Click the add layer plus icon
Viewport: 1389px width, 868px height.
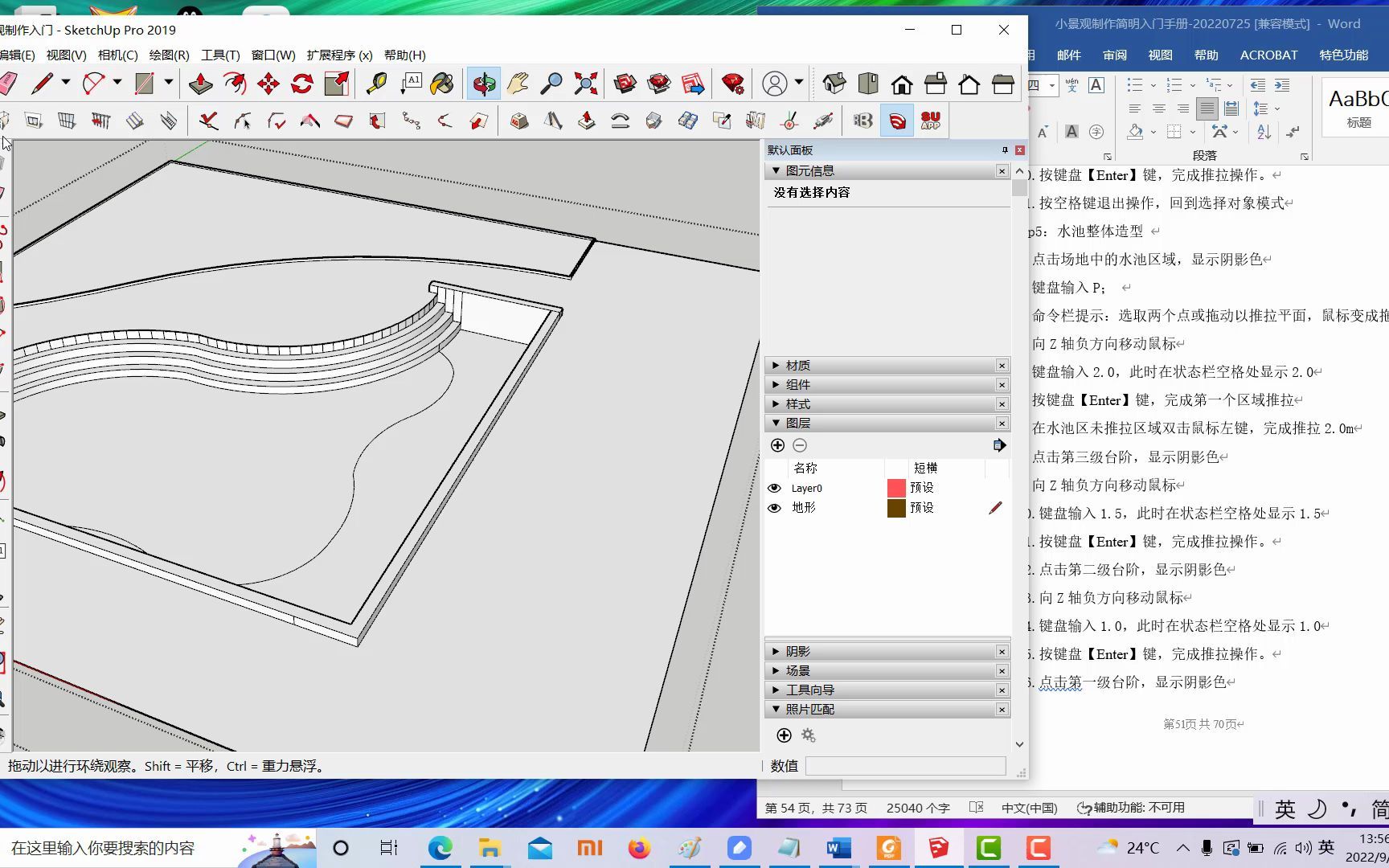point(777,445)
